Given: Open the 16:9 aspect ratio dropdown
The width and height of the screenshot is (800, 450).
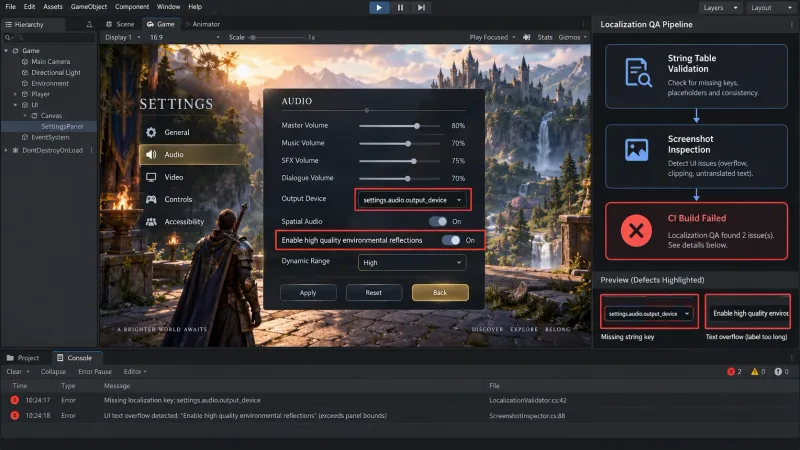Looking at the screenshot, I should point(185,37).
